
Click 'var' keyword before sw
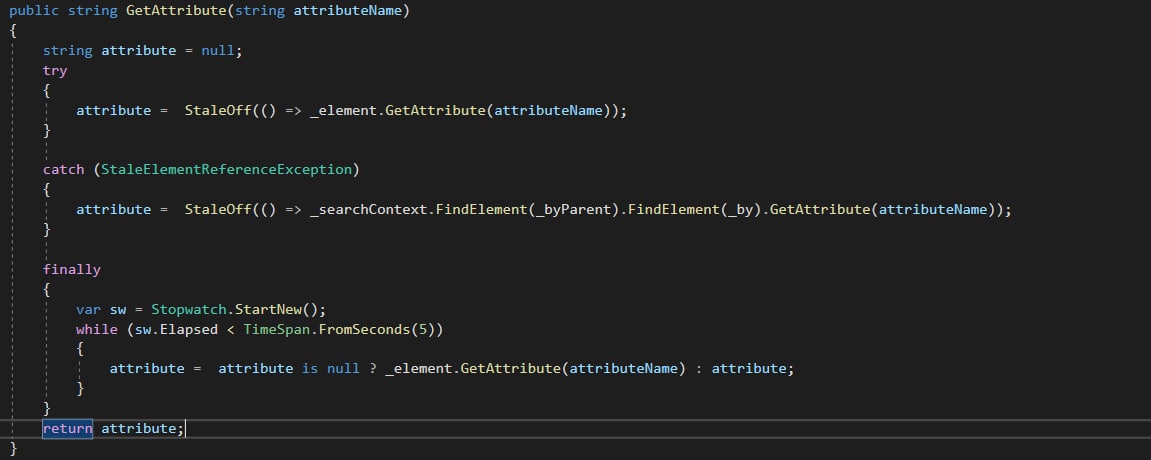click(x=89, y=309)
